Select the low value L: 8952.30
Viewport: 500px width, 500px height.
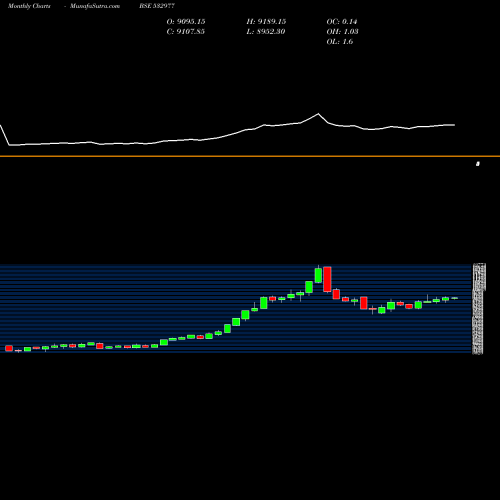click(x=266, y=32)
